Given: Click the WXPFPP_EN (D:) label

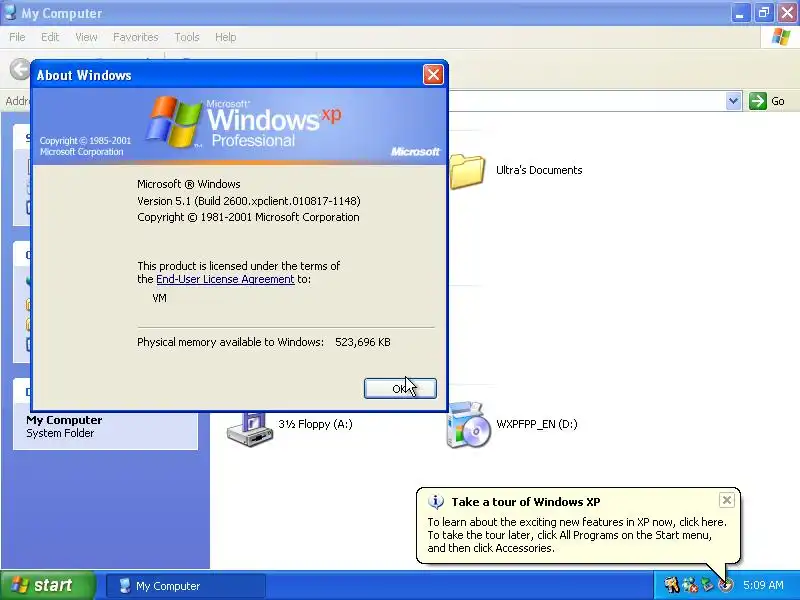Looking at the screenshot, I should (x=537, y=424).
